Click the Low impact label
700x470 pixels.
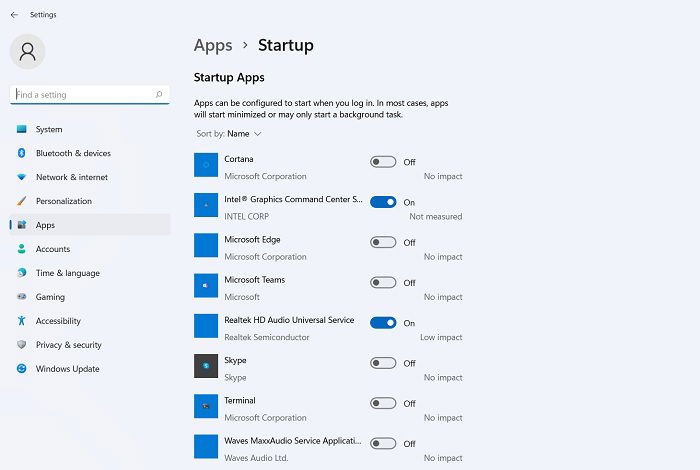click(441, 337)
